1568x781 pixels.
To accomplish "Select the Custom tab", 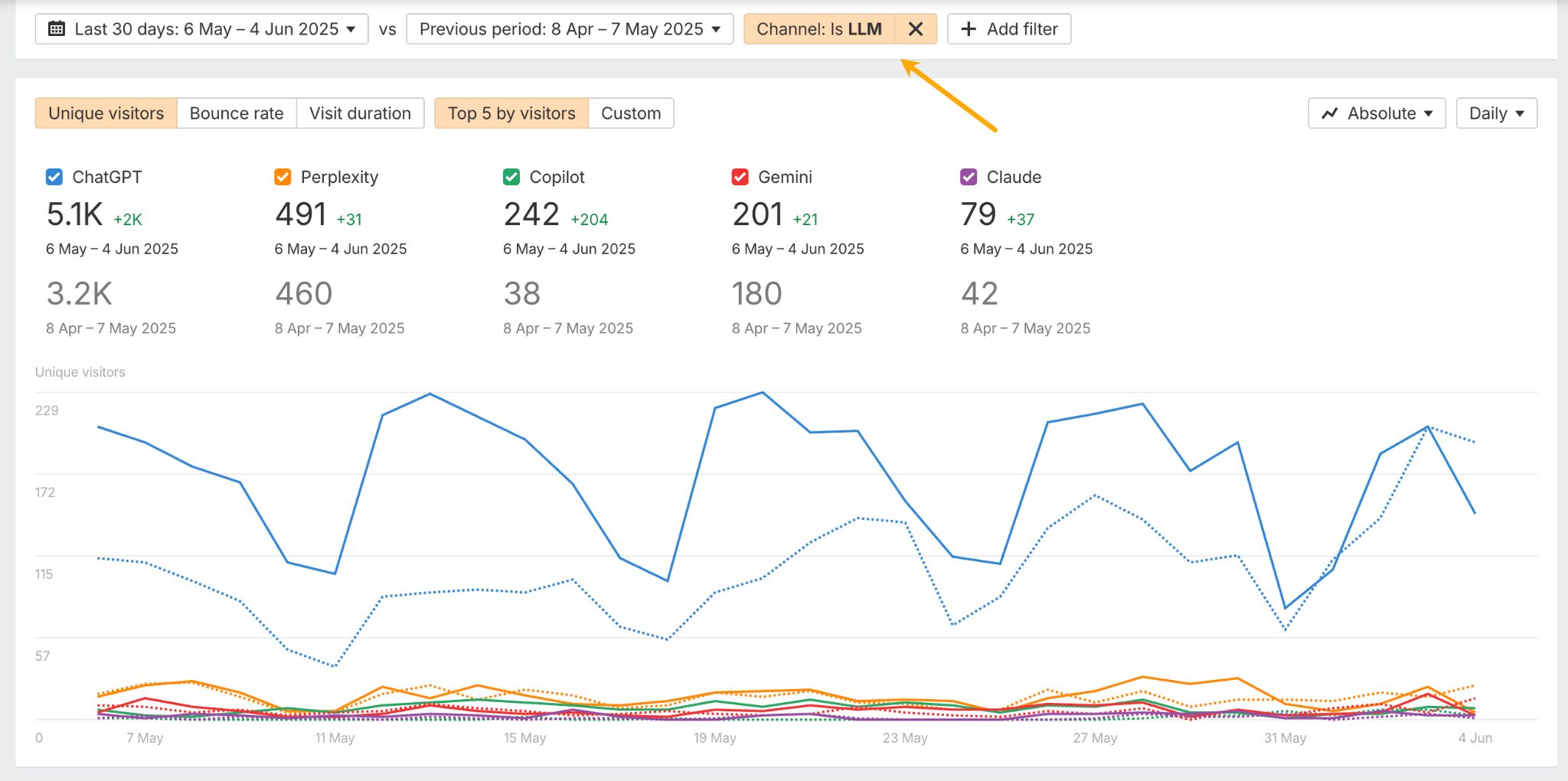I will click(x=630, y=113).
